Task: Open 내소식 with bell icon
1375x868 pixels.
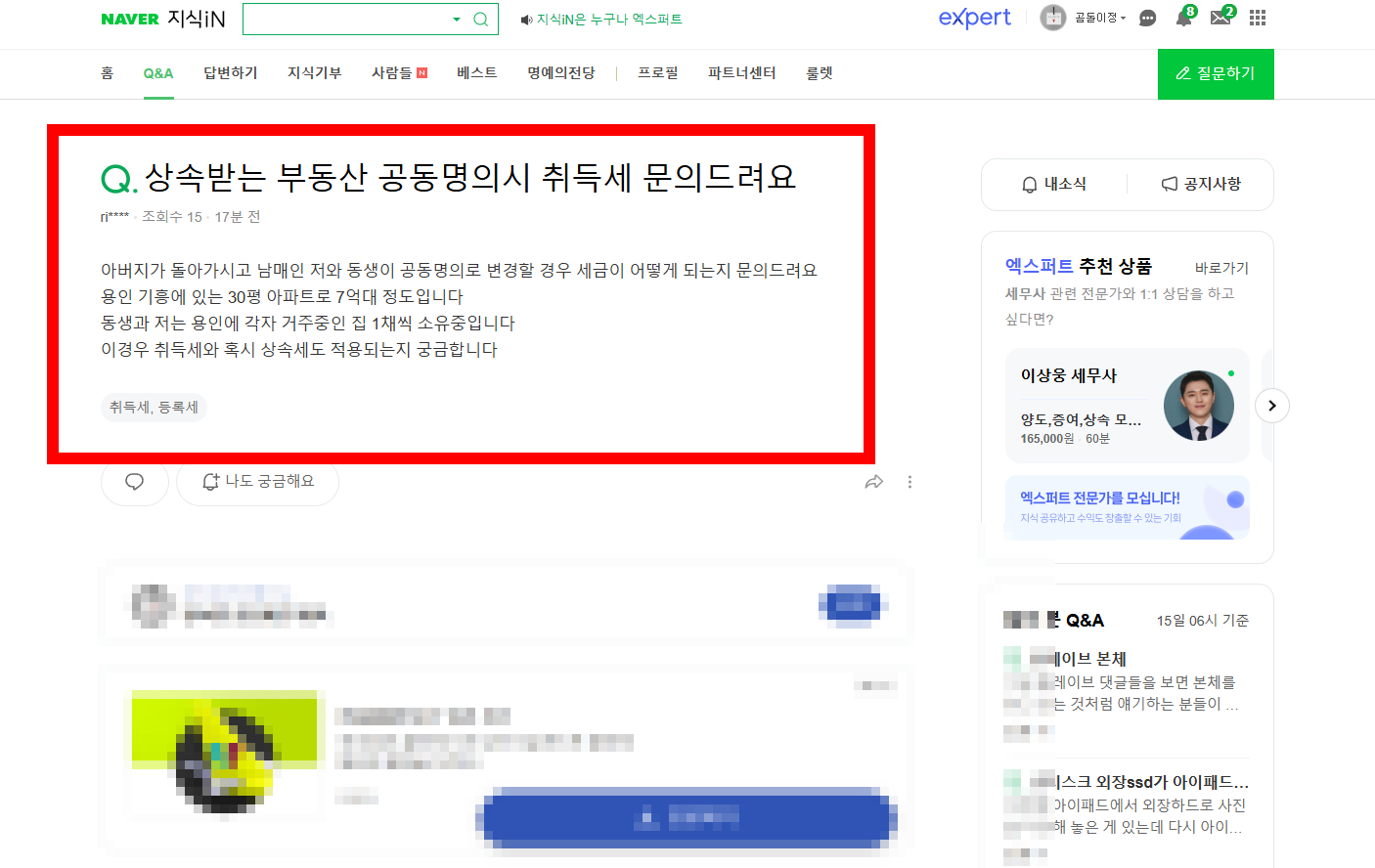Action: (x=1054, y=184)
